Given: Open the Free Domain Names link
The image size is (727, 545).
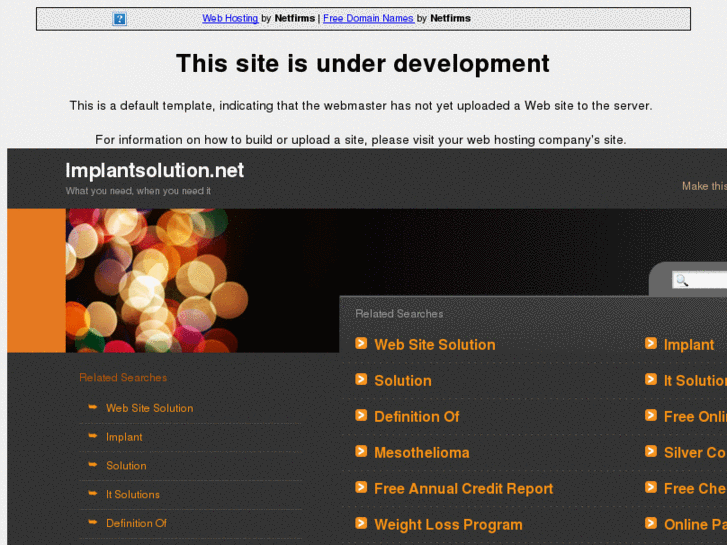Looking at the screenshot, I should tap(368, 19).
